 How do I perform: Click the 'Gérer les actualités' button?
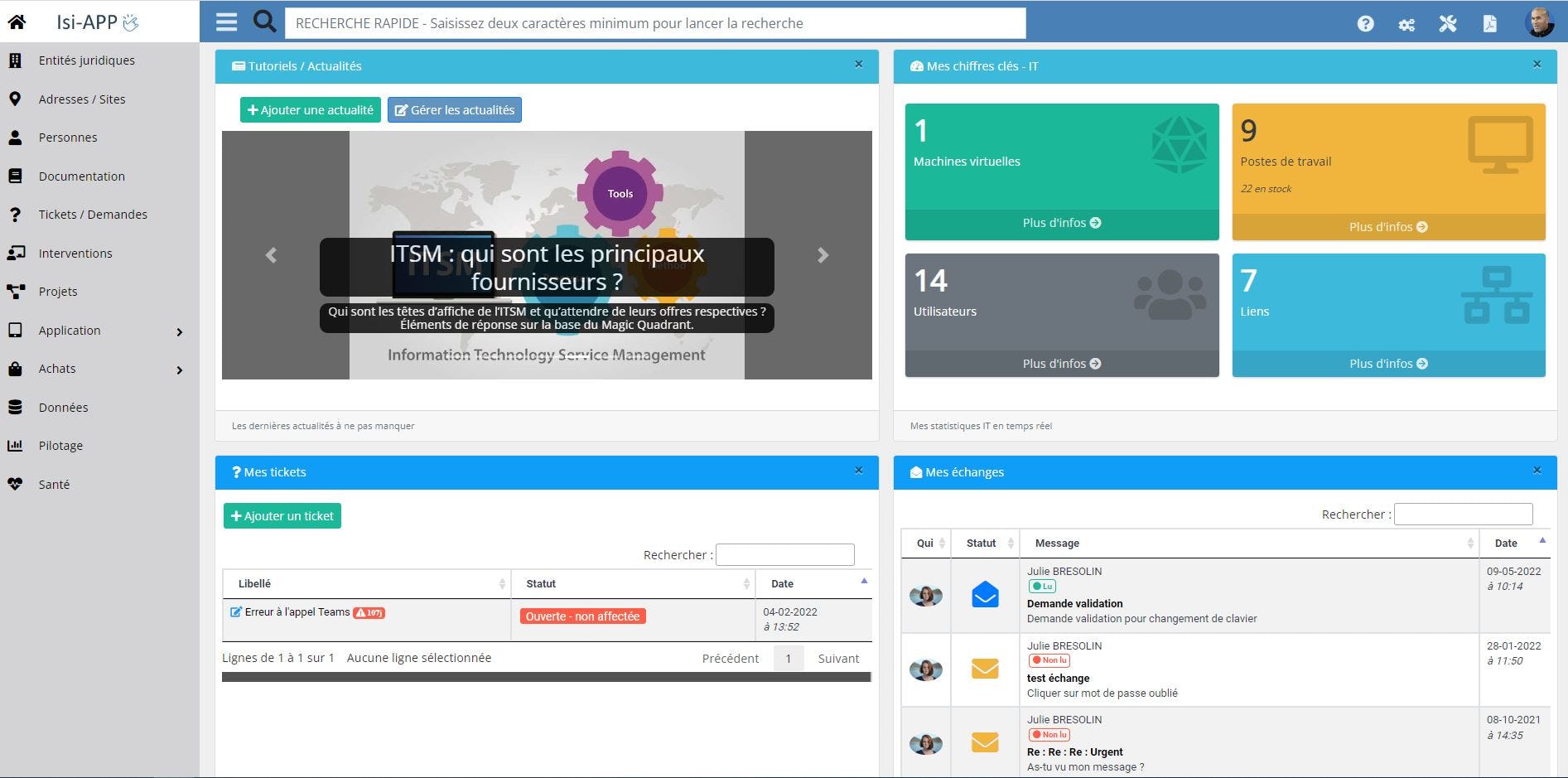pos(454,109)
